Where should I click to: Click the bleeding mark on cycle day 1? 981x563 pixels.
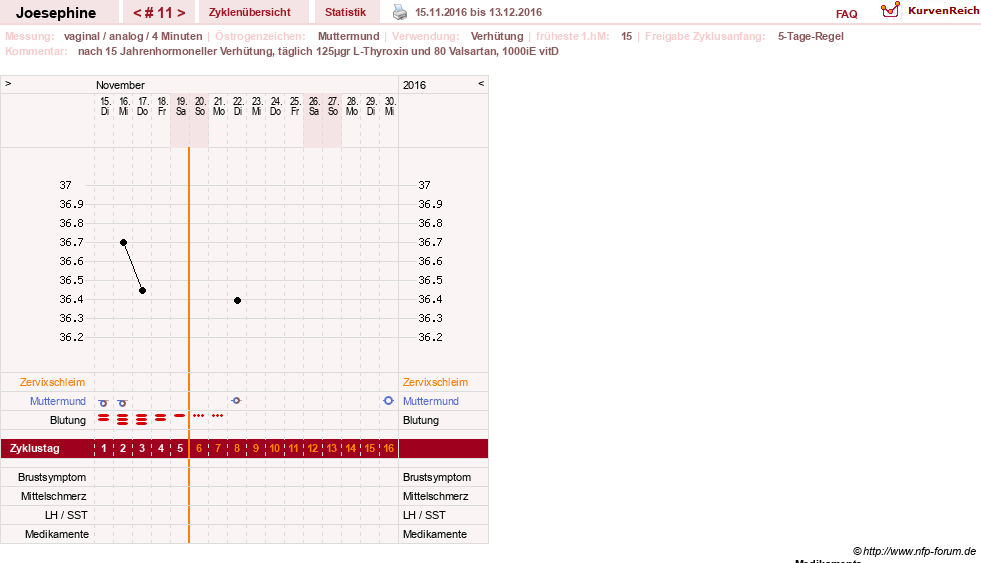103,417
